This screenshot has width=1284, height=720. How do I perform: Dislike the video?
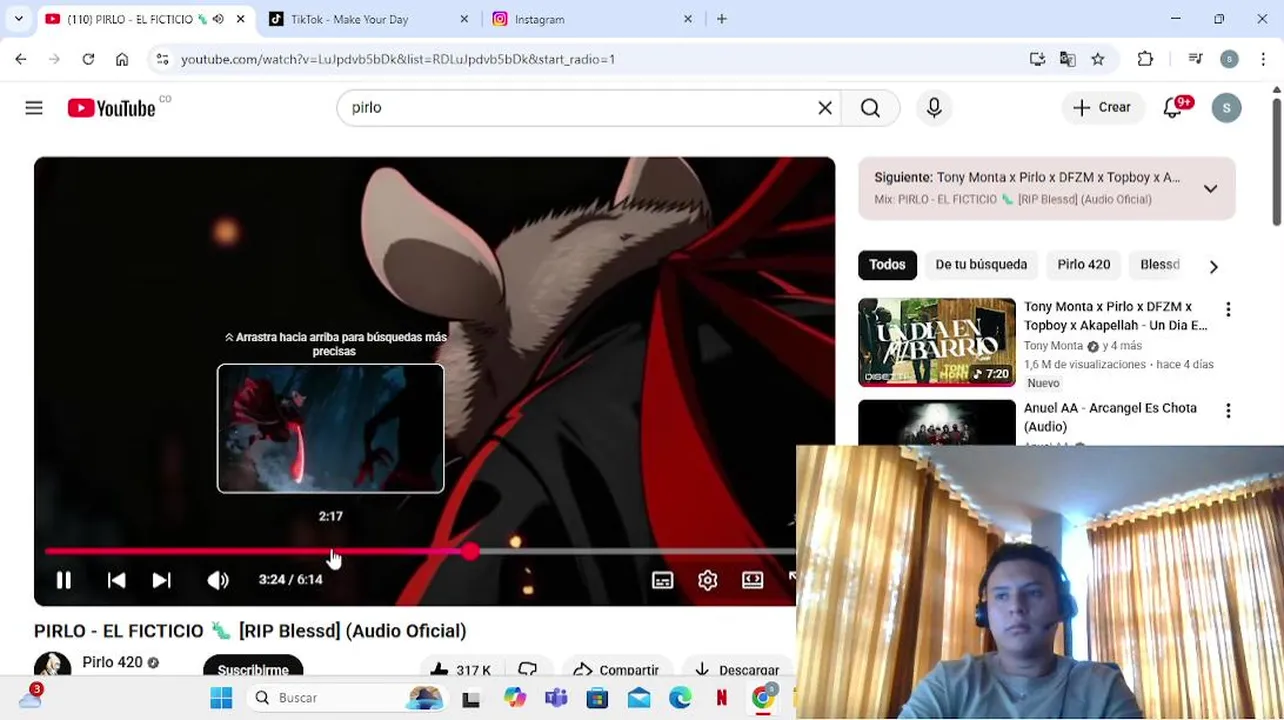point(527,670)
